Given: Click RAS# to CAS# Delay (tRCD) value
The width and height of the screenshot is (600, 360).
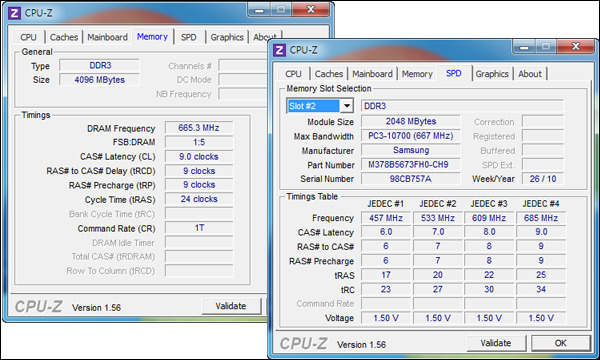Looking at the screenshot, I should pyautogui.click(x=199, y=171).
